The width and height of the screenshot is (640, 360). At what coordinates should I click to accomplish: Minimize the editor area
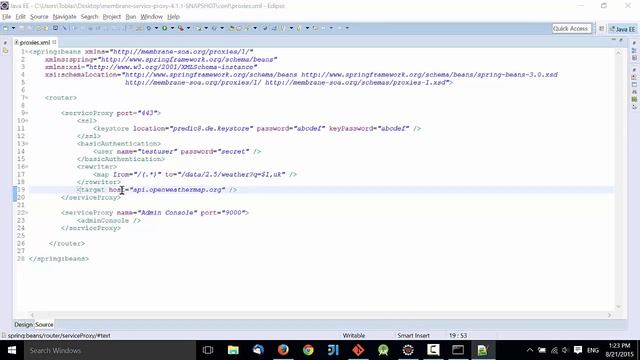coord(613,40)
